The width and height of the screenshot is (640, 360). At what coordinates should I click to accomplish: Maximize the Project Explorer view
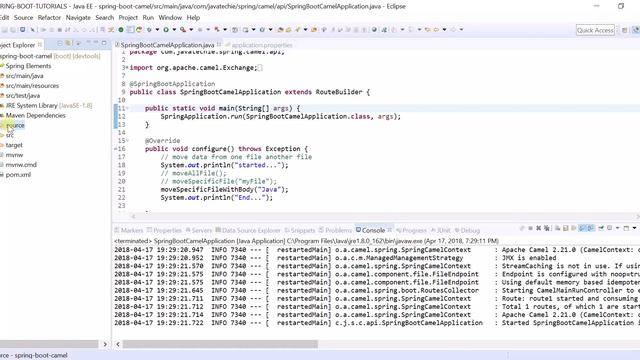point(104,43)
